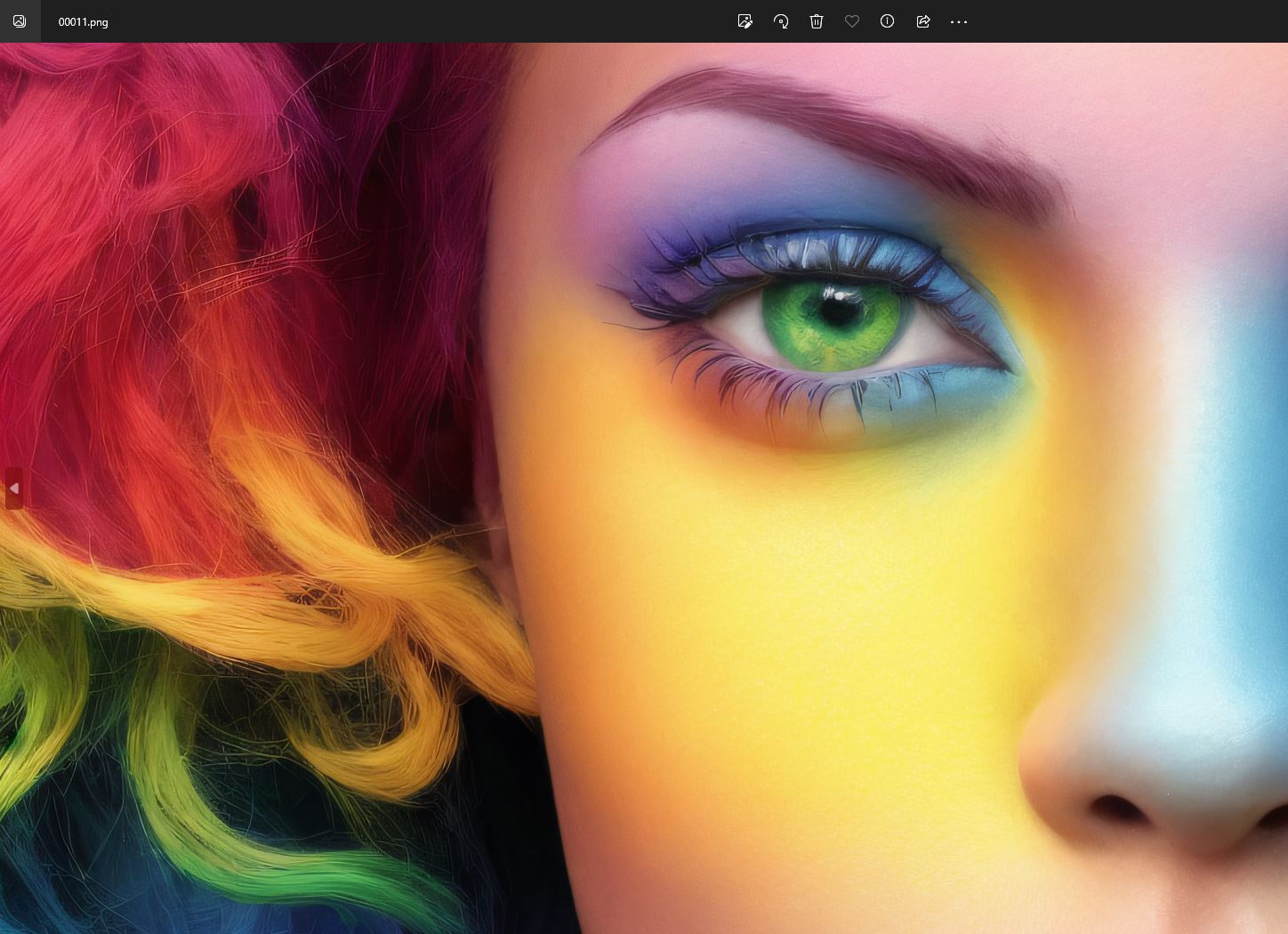Show file info with the info icon
The height and width of the screenshot is (934, 1288).
(888, 21)
